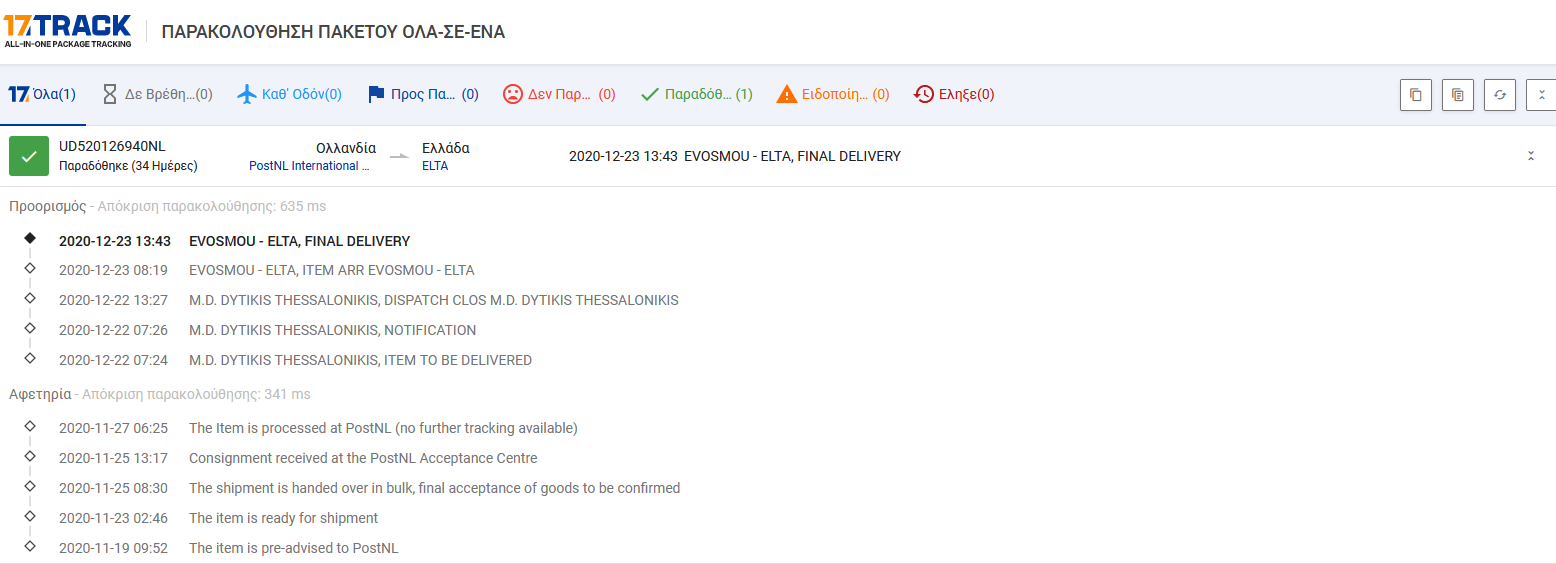
Task: Click the latest status summary text in header row
Action: 735,156
